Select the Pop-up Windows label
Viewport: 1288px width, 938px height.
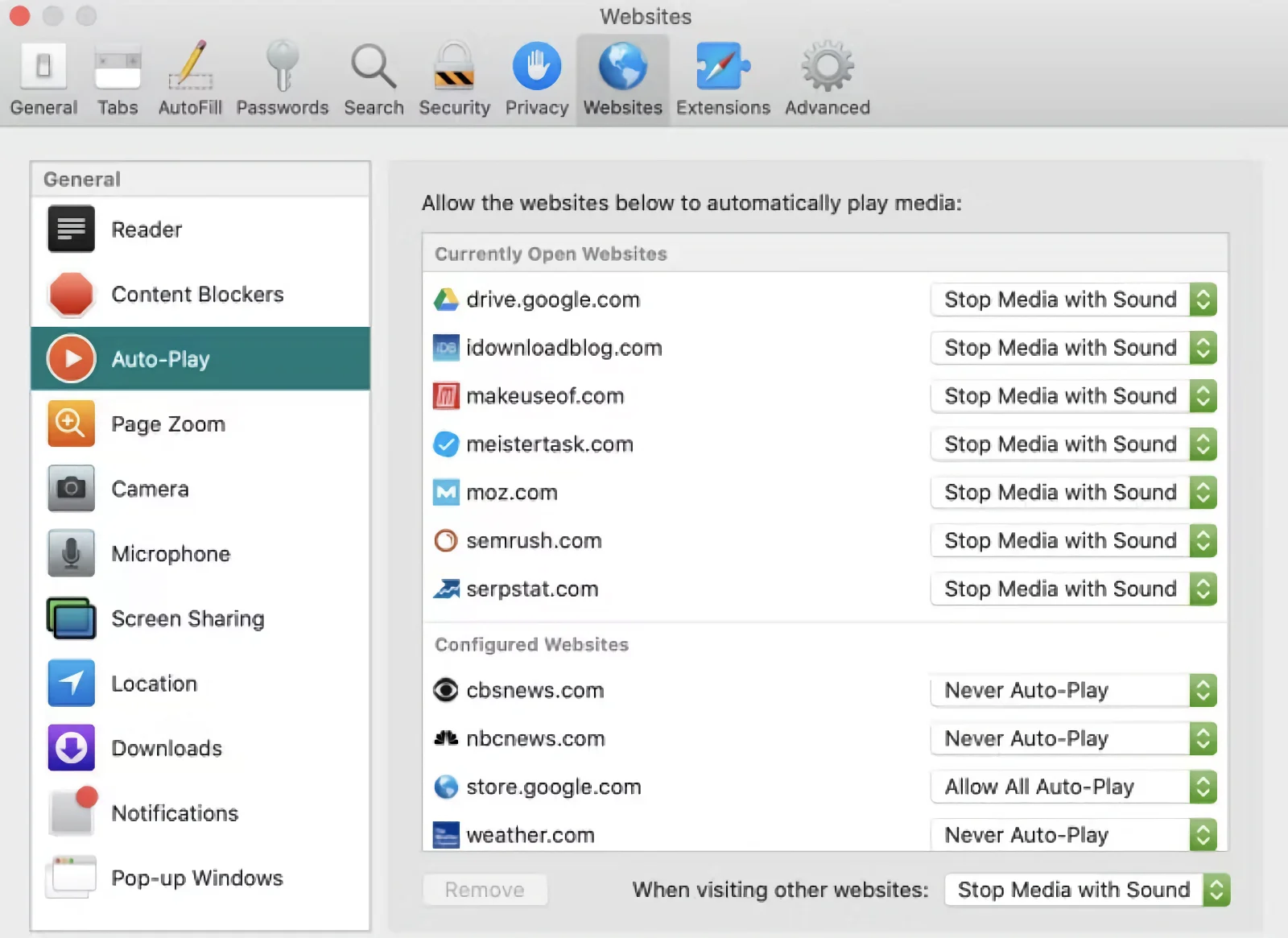click(x=197, y=878)
